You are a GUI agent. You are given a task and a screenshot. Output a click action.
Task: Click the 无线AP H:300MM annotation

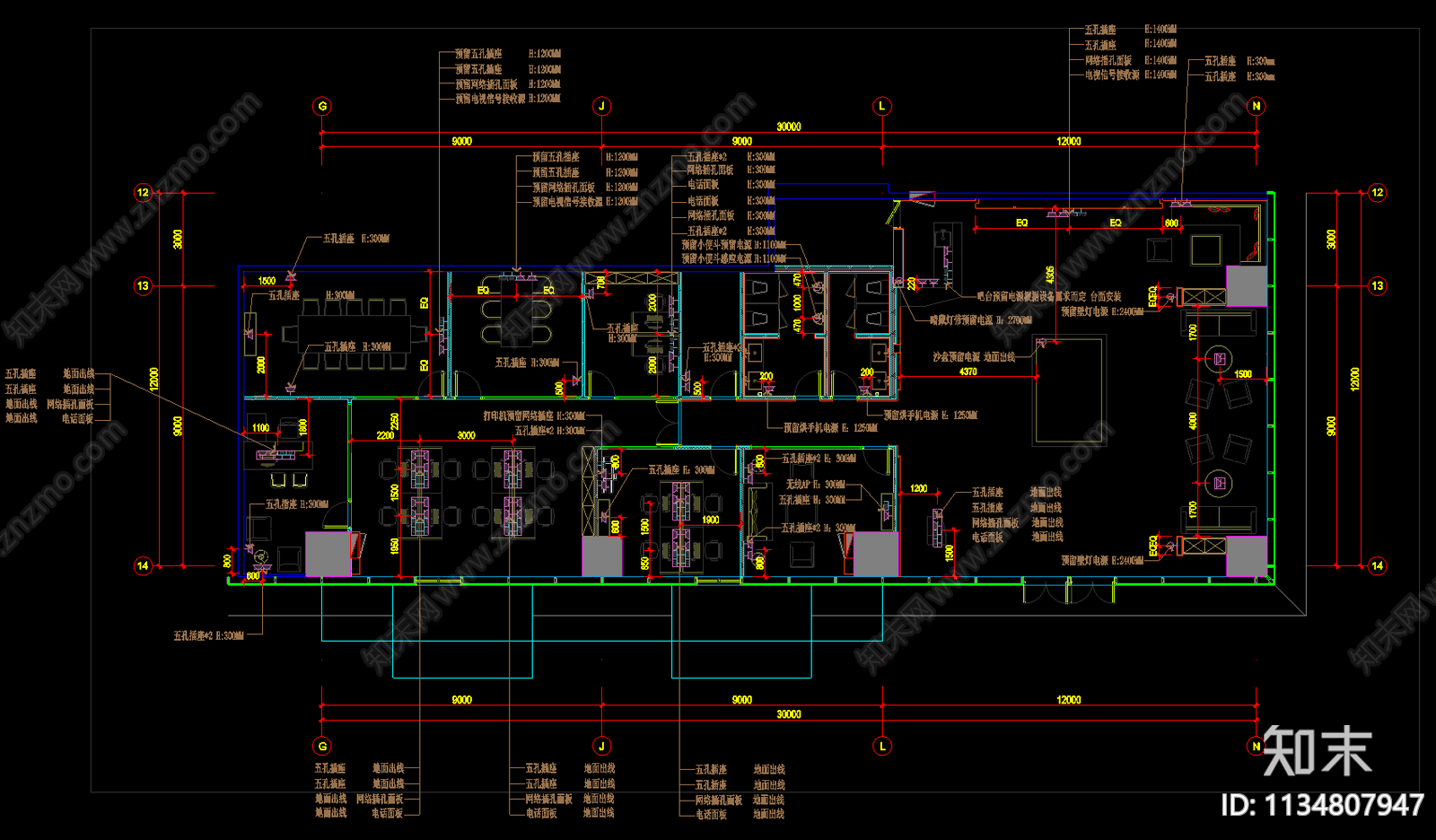tap(816, 485)
